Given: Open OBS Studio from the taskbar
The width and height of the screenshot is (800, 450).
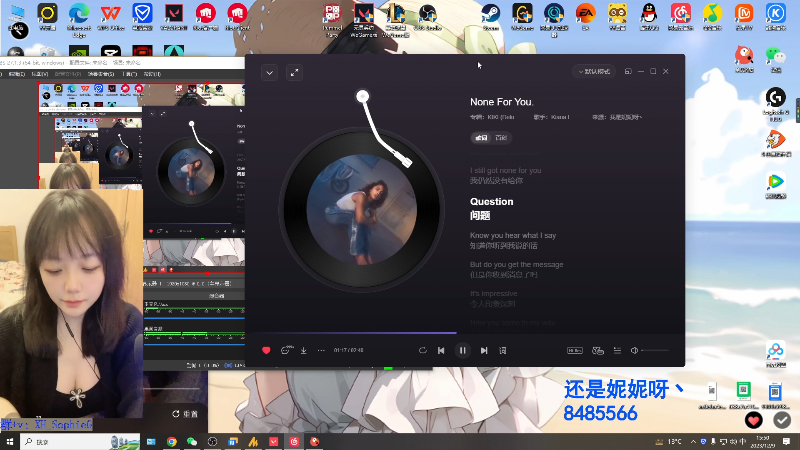Looking at the screenshot, I should tap(212, 442).
